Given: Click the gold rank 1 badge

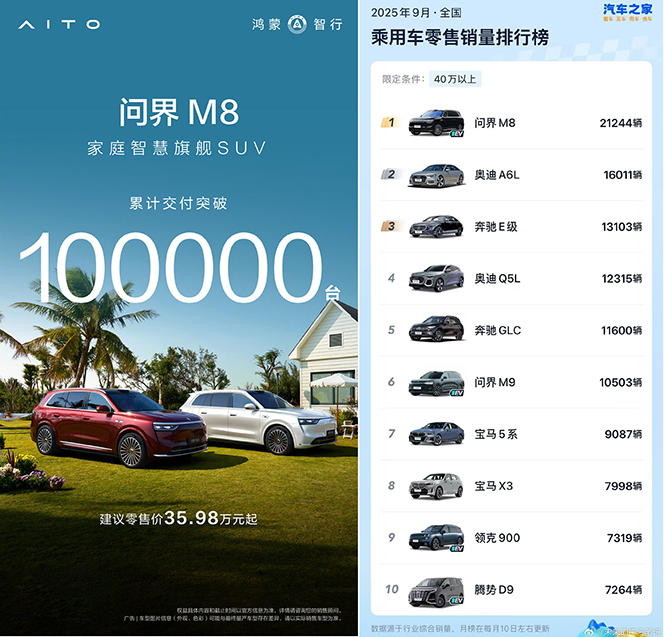Looking at the screenshot, I should coord(390,123).
